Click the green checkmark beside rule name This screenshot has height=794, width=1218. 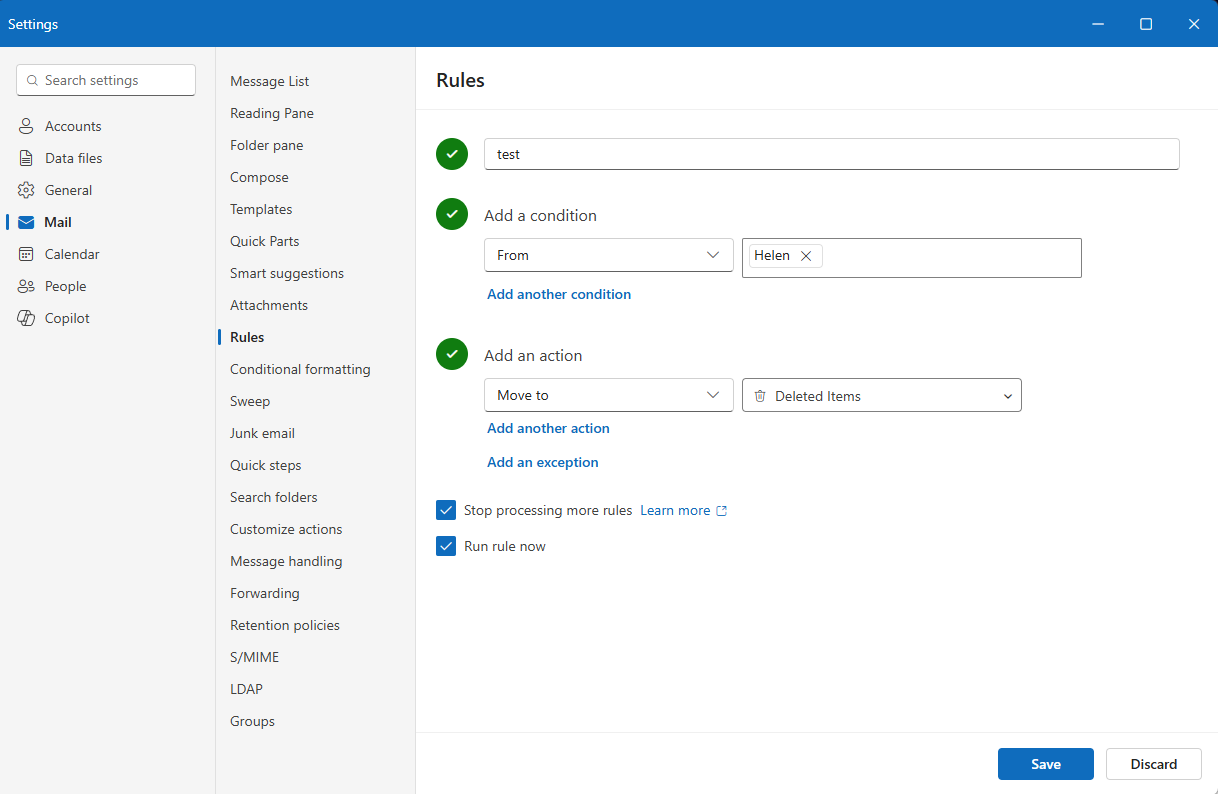point(452,154)
